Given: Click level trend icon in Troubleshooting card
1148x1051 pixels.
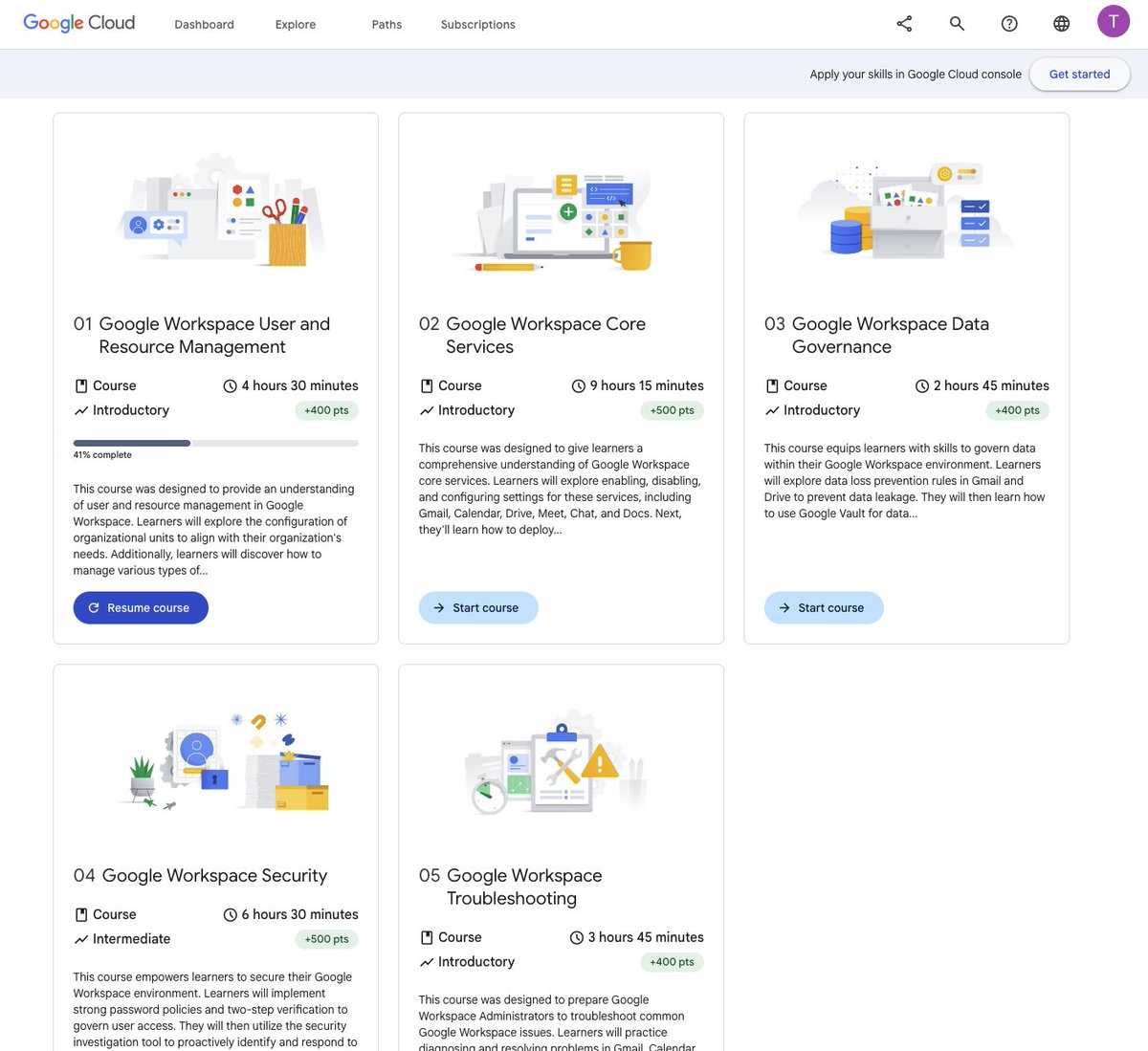Looking at the screenshot, I should tap(427, 963).
